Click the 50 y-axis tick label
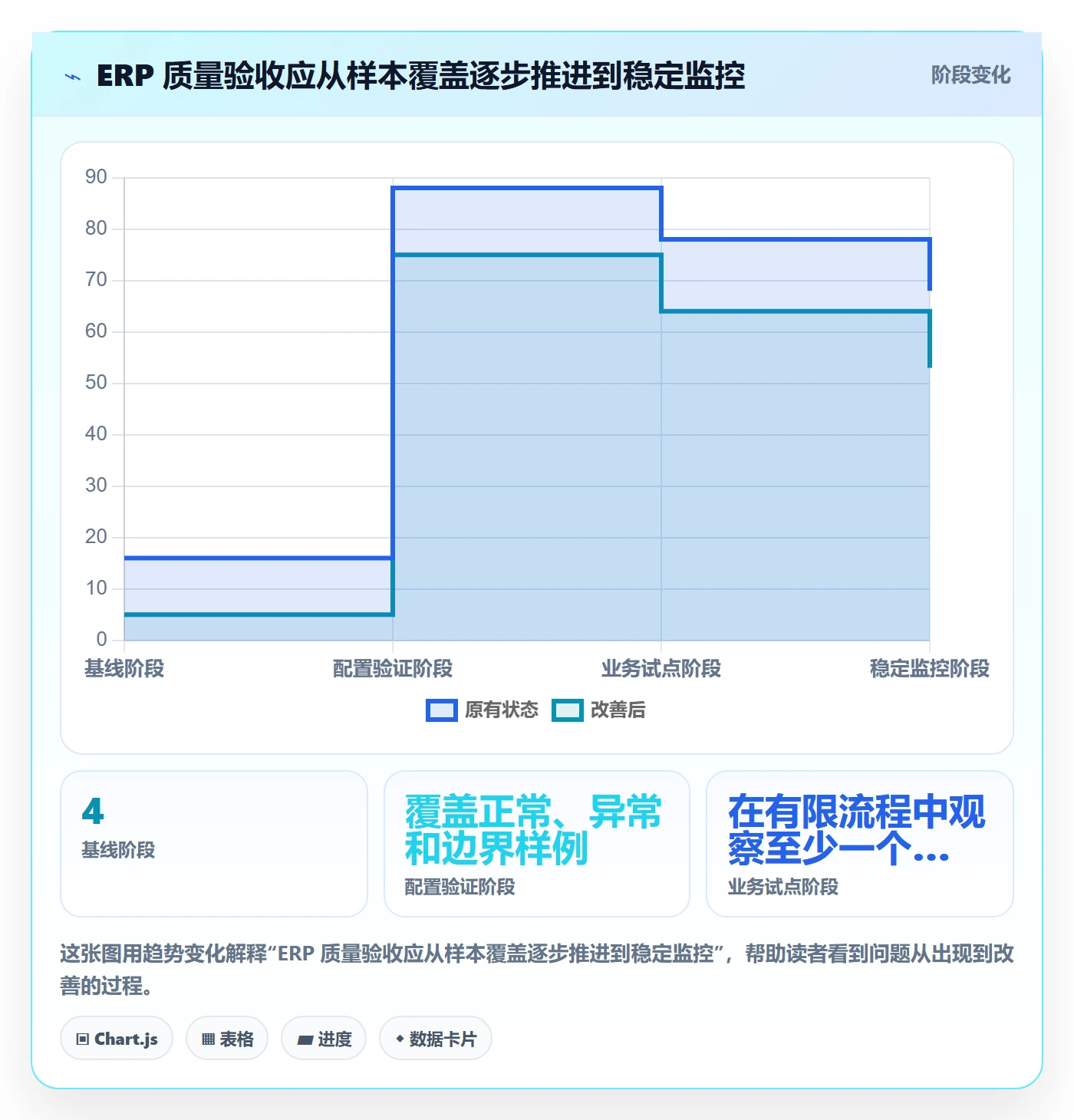Viewport: 1074px width, 1120px height. [96, 383]
